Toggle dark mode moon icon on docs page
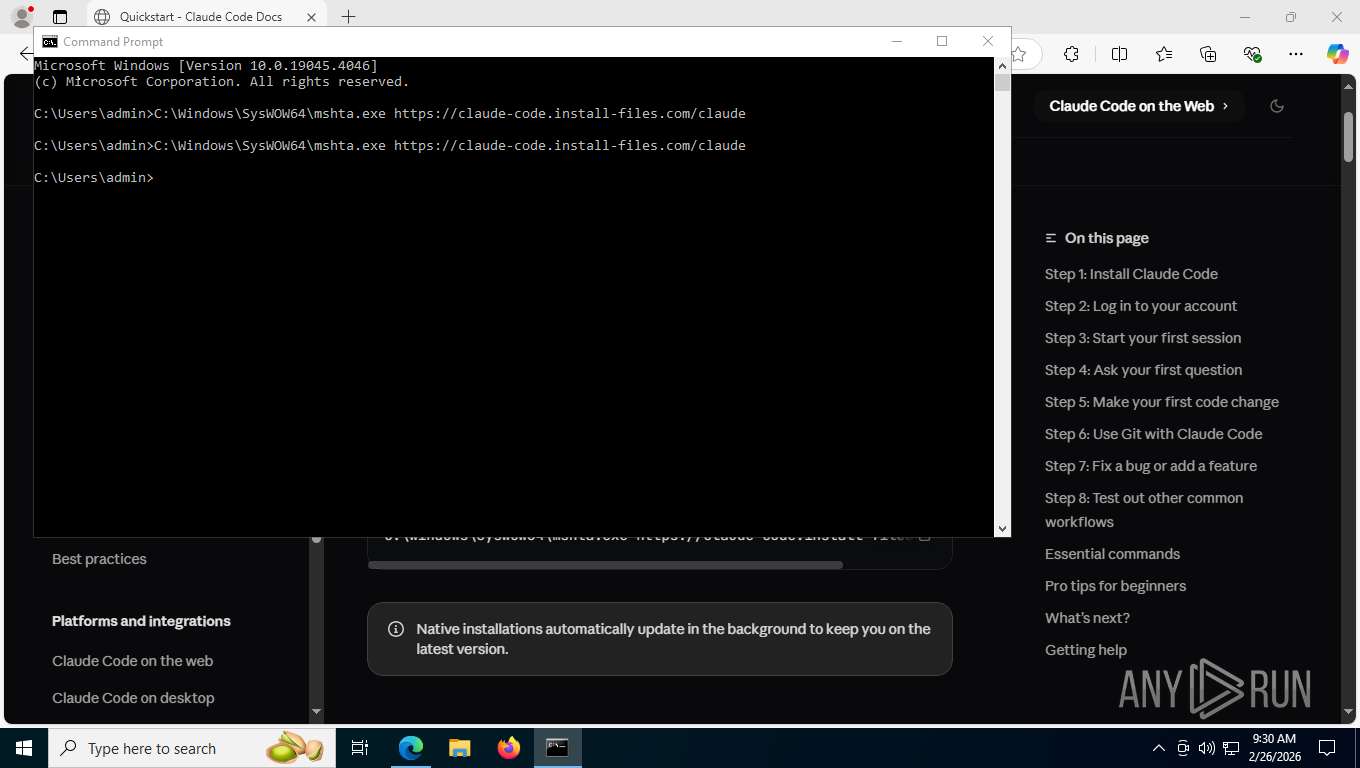The image size is (1360, 768). pos(1277,106)
